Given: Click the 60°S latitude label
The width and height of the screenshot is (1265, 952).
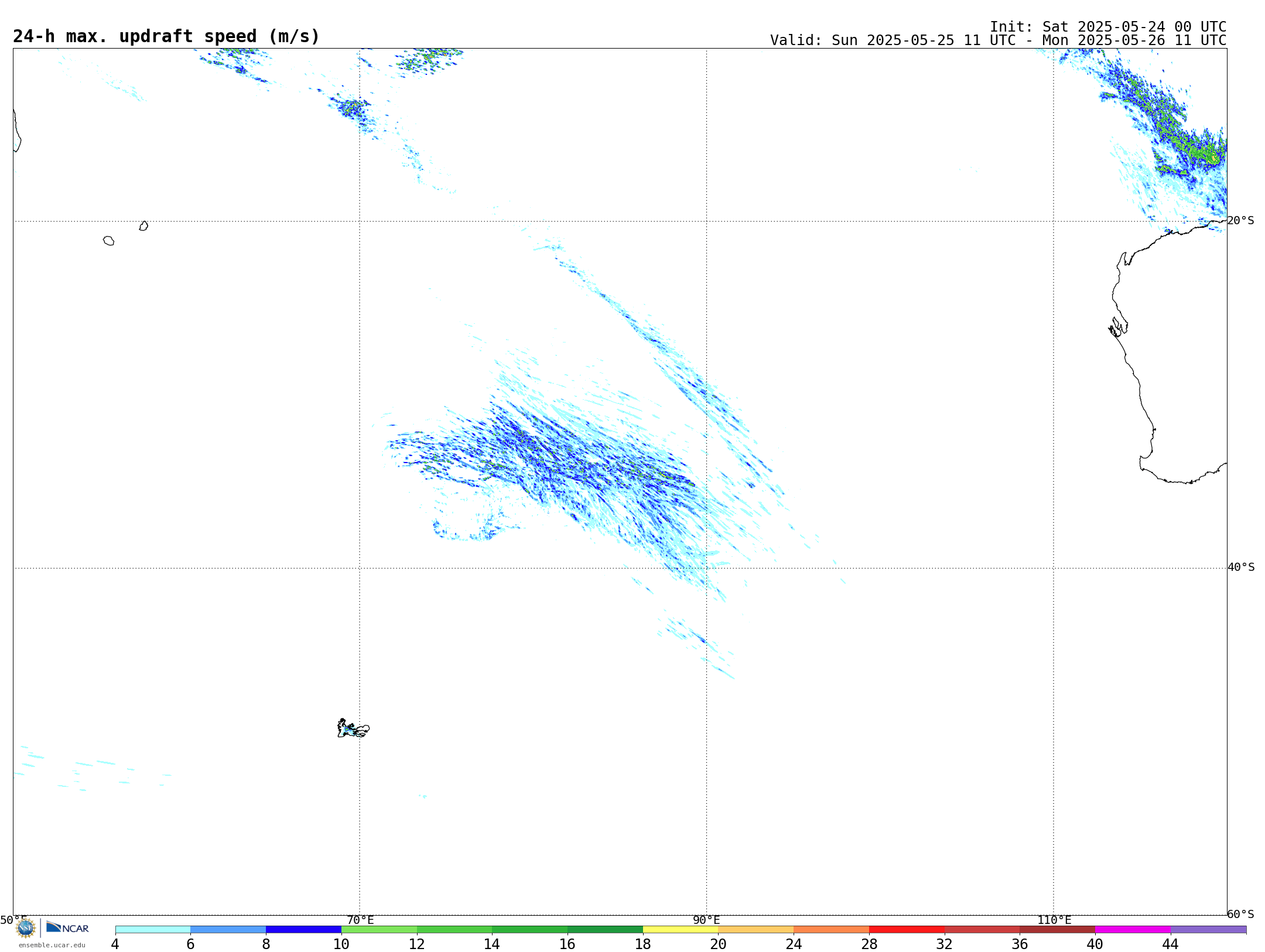Looking at the screenshot, I should [x=1241, y=914].
